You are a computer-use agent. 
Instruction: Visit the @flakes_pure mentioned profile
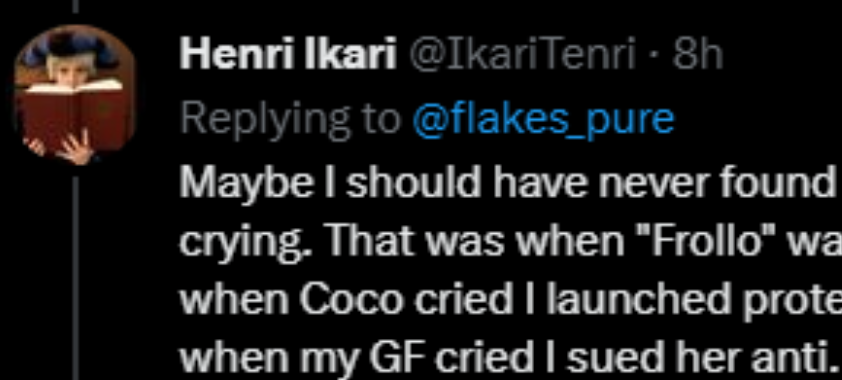(x=543, y=120)
